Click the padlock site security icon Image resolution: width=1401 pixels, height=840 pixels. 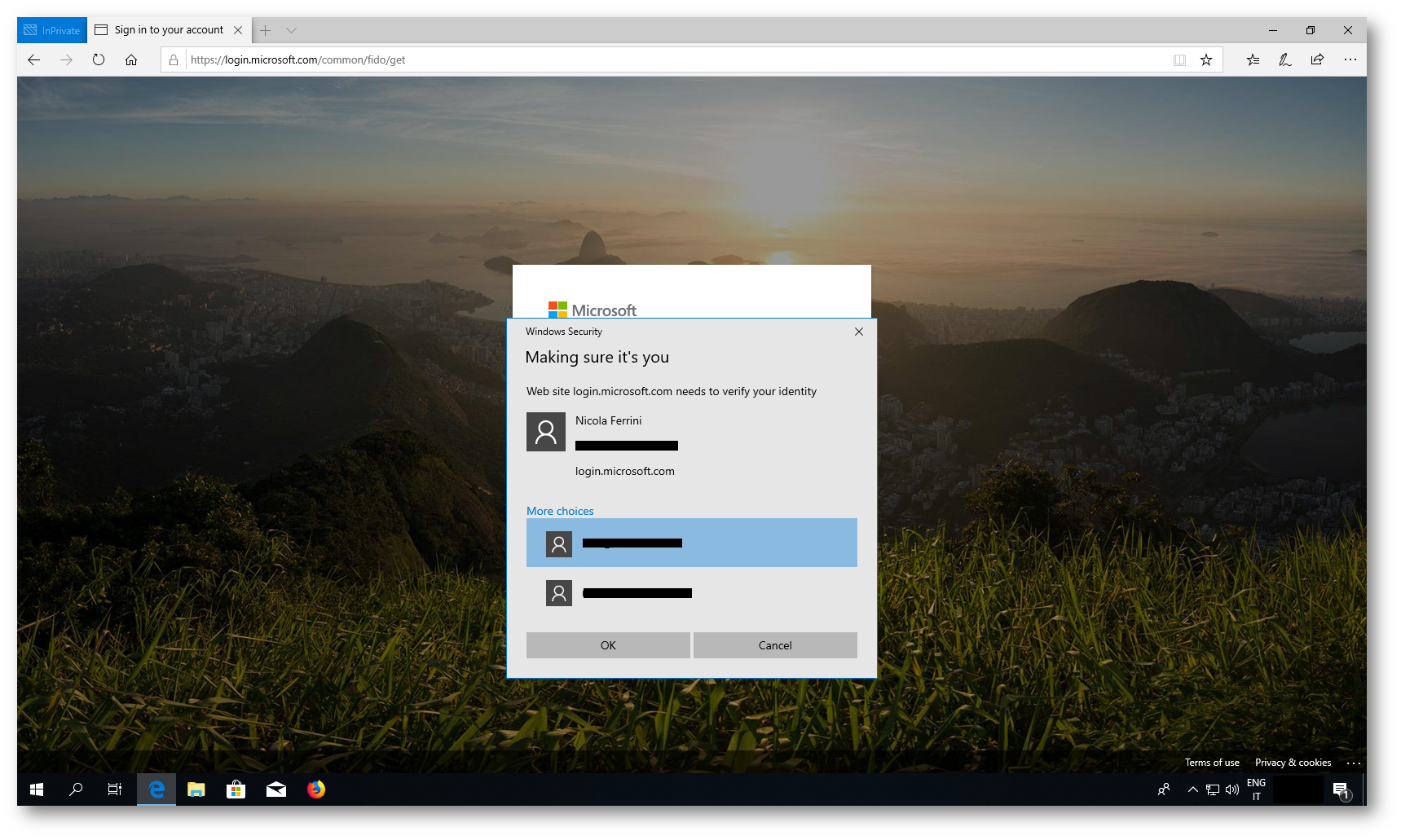point(174,59)
